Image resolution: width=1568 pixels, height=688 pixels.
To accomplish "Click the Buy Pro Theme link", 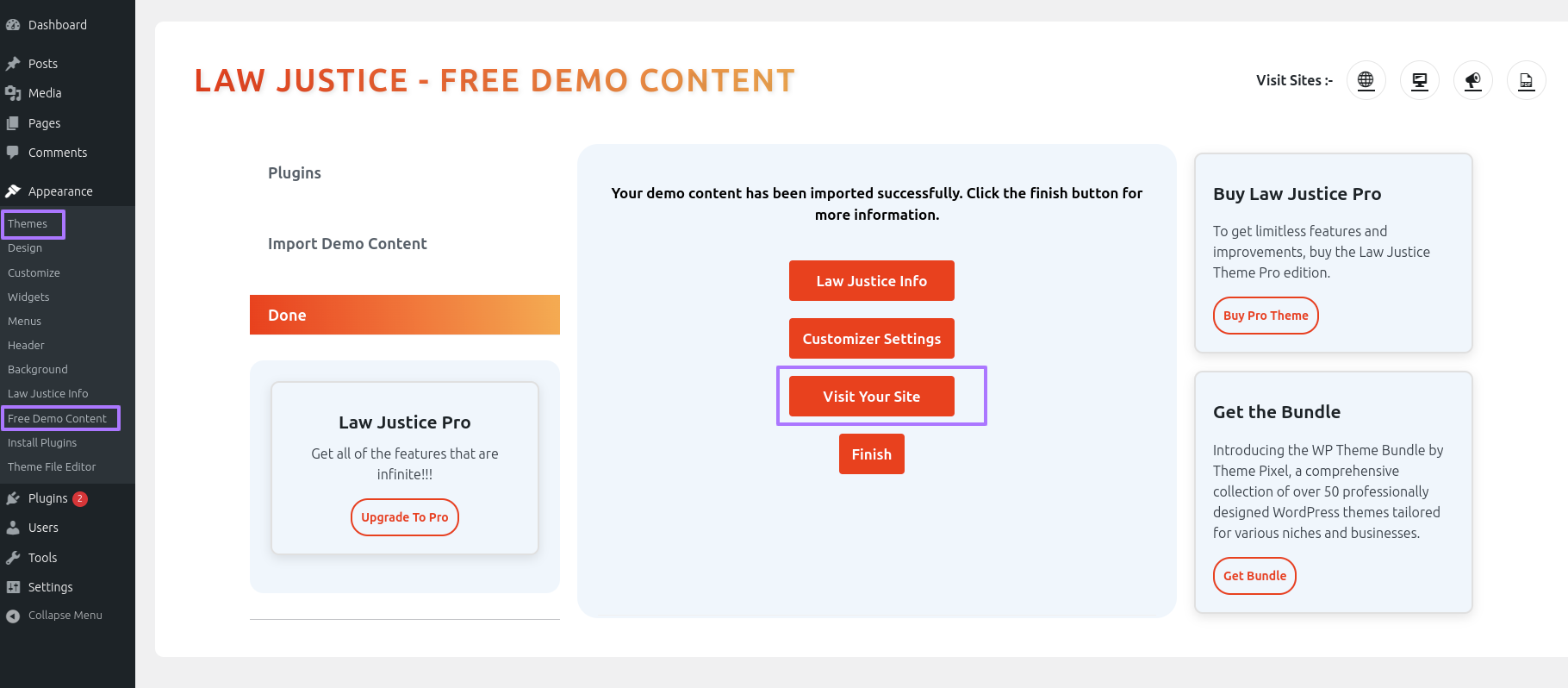I will (x=1266, y=316).
